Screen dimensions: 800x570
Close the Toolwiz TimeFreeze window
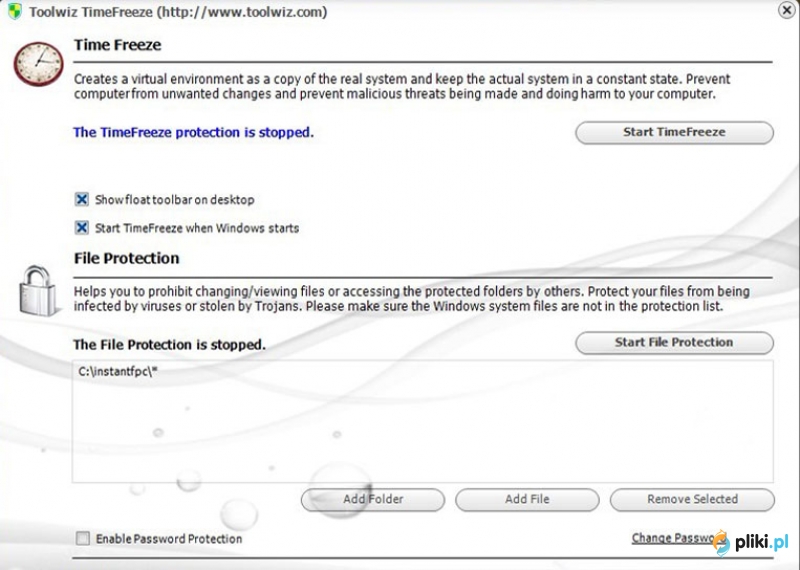(x=787, y=10)
